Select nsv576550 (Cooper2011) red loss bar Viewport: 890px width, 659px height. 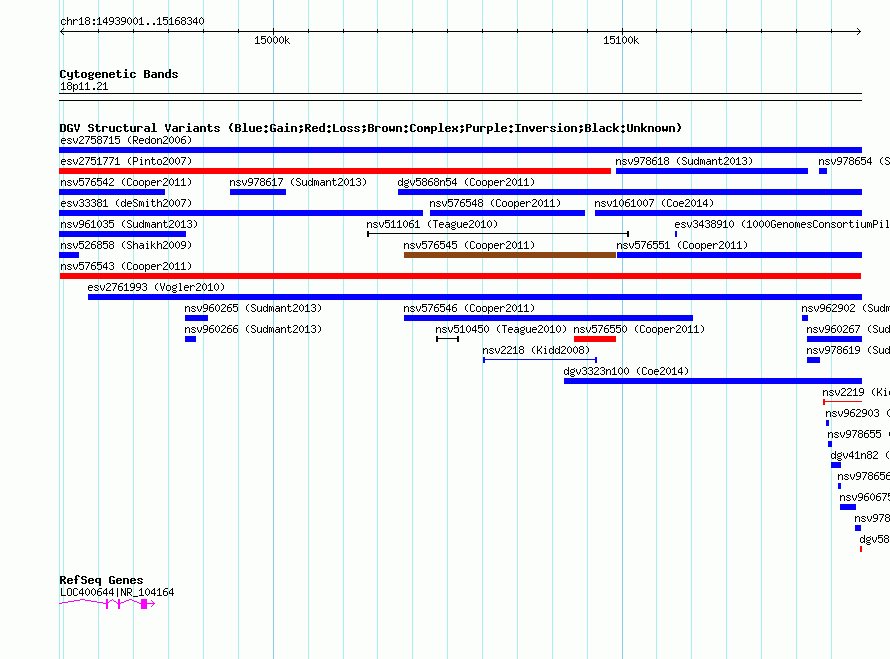click(595, 339)
